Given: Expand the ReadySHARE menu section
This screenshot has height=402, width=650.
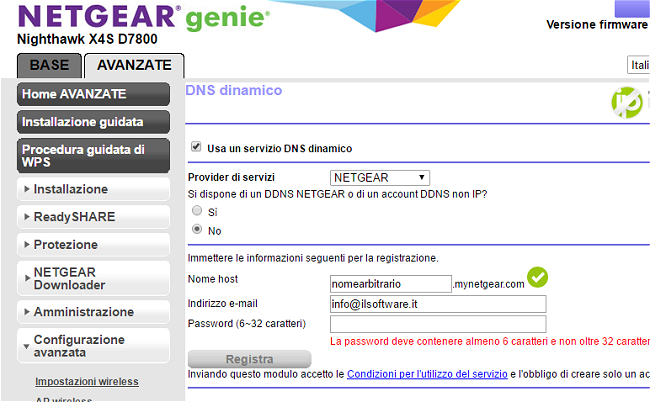Looking at the screenshot, I should (93, 217).
